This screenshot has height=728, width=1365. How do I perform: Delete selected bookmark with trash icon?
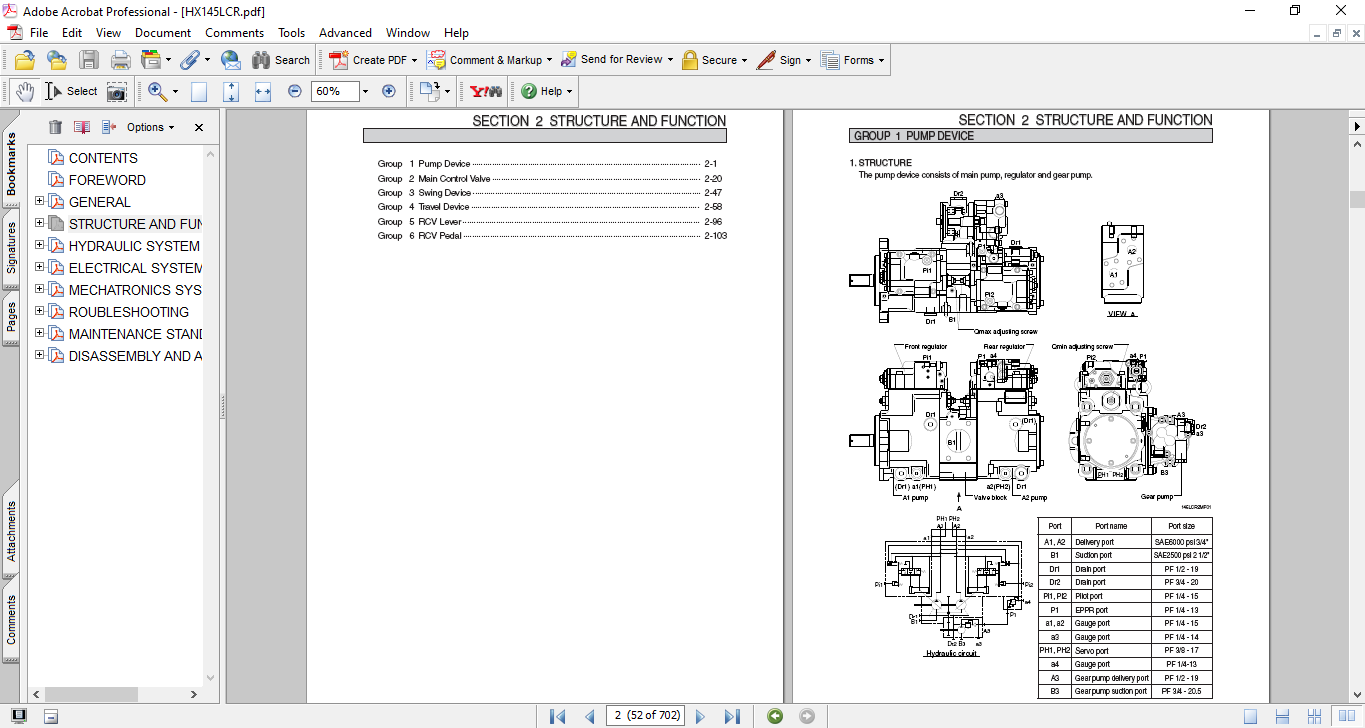pos(55,127)
